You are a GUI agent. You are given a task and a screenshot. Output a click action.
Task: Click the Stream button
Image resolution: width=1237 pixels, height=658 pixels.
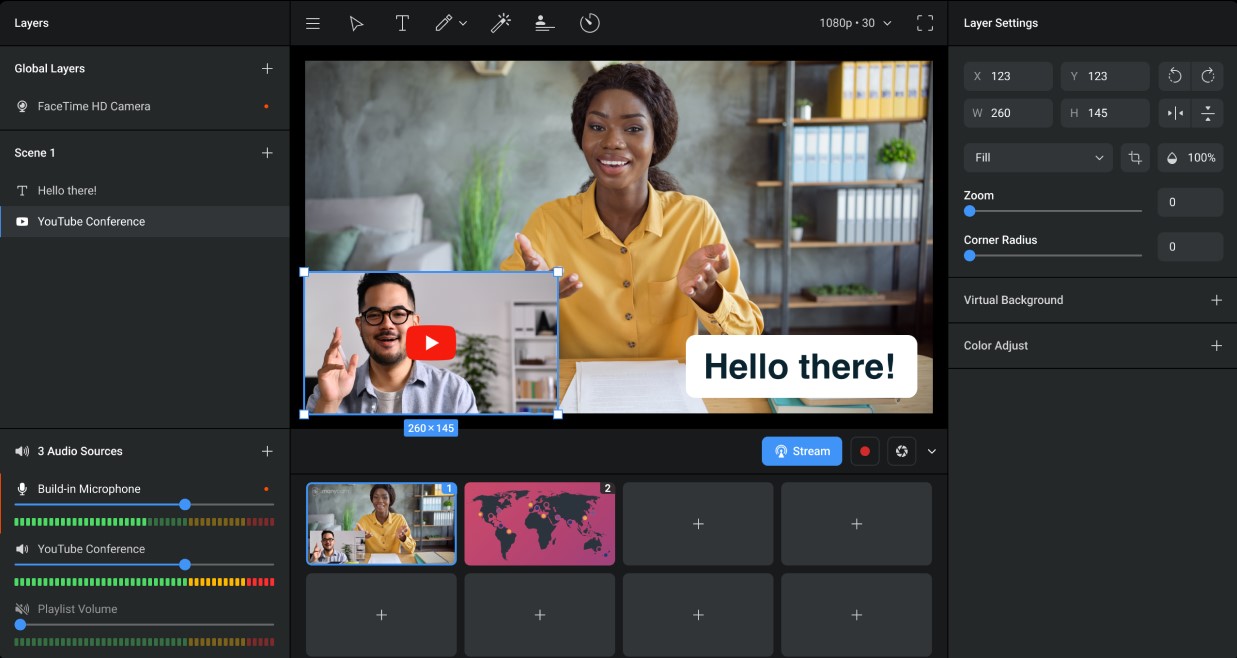[x=802, y=451]
